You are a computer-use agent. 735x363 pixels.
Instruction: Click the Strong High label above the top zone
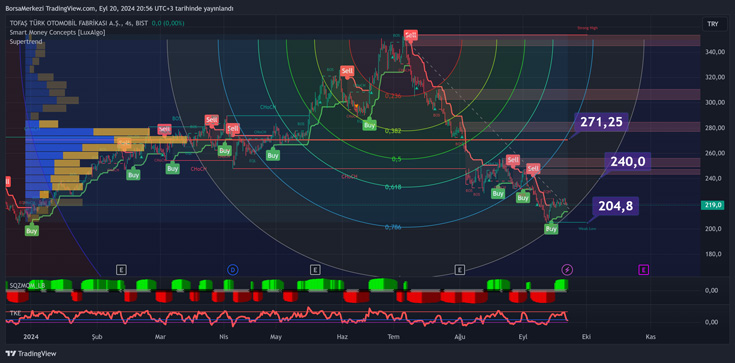coord(587,28)
